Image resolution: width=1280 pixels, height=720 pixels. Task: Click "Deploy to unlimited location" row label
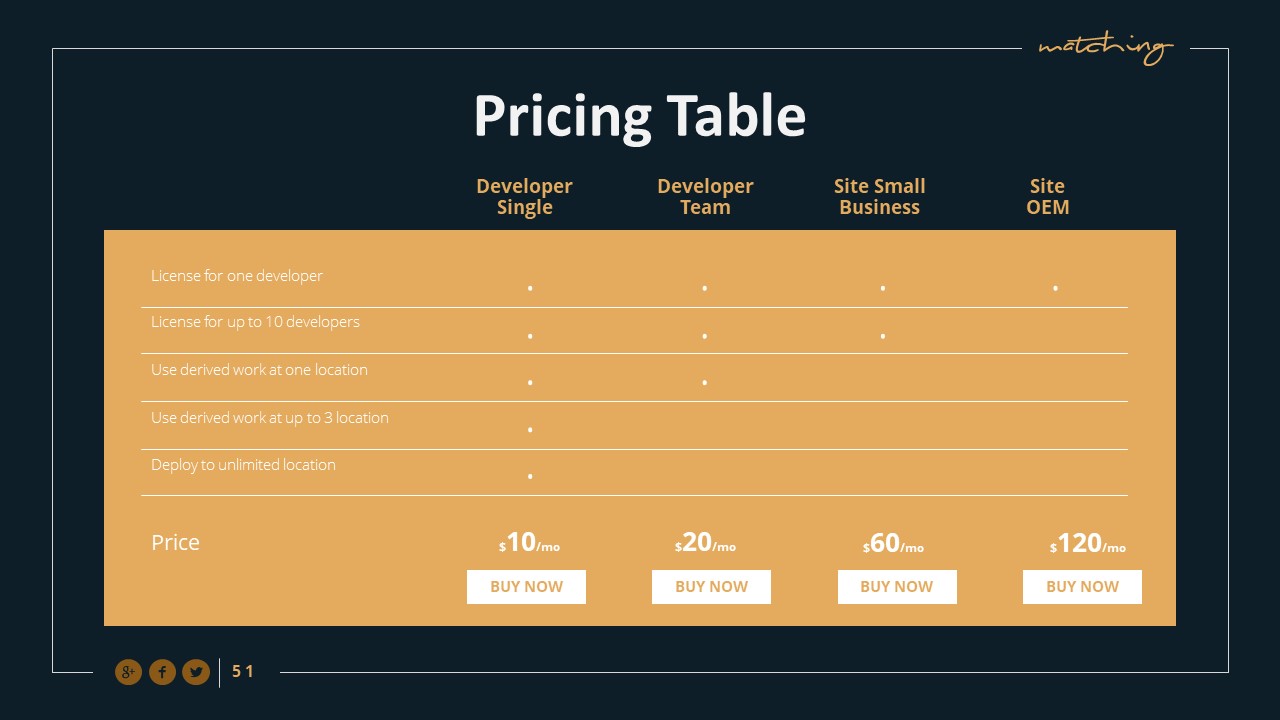click(x=243, y=465)
